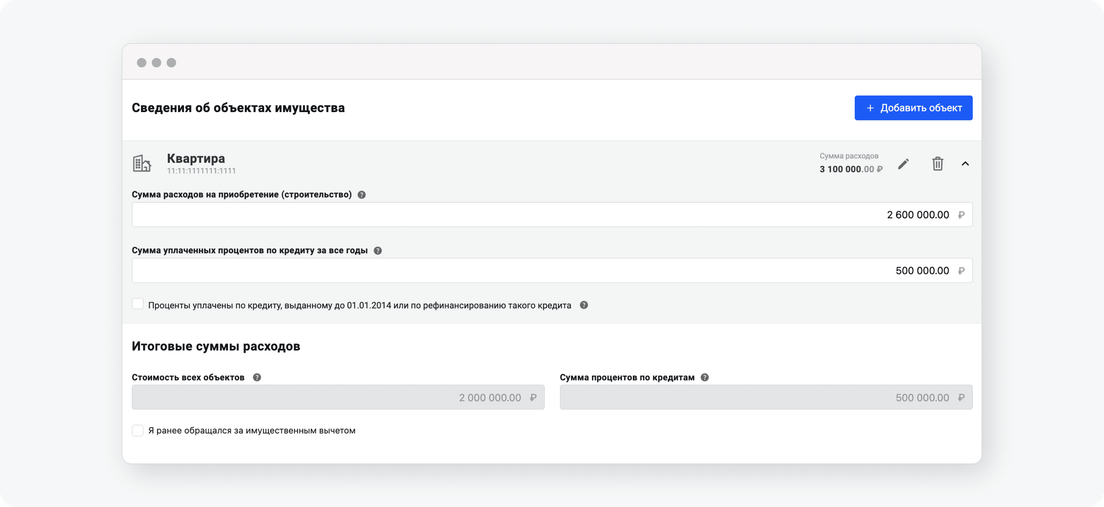This screenshot has height=507, width=1104.
Task: Click the 2 600 000.00 purchase expenses field
Action: click(552, 215)
